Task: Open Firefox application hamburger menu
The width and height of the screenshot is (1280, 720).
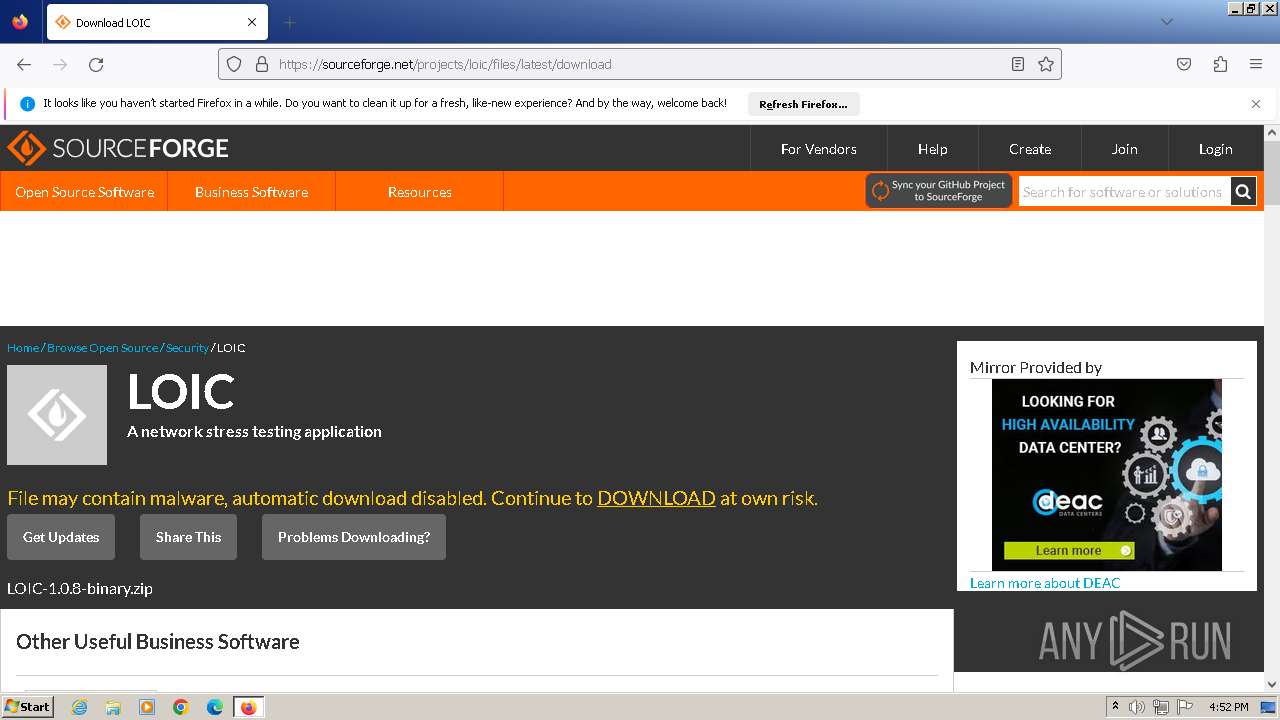Action: coord(1256,64)
